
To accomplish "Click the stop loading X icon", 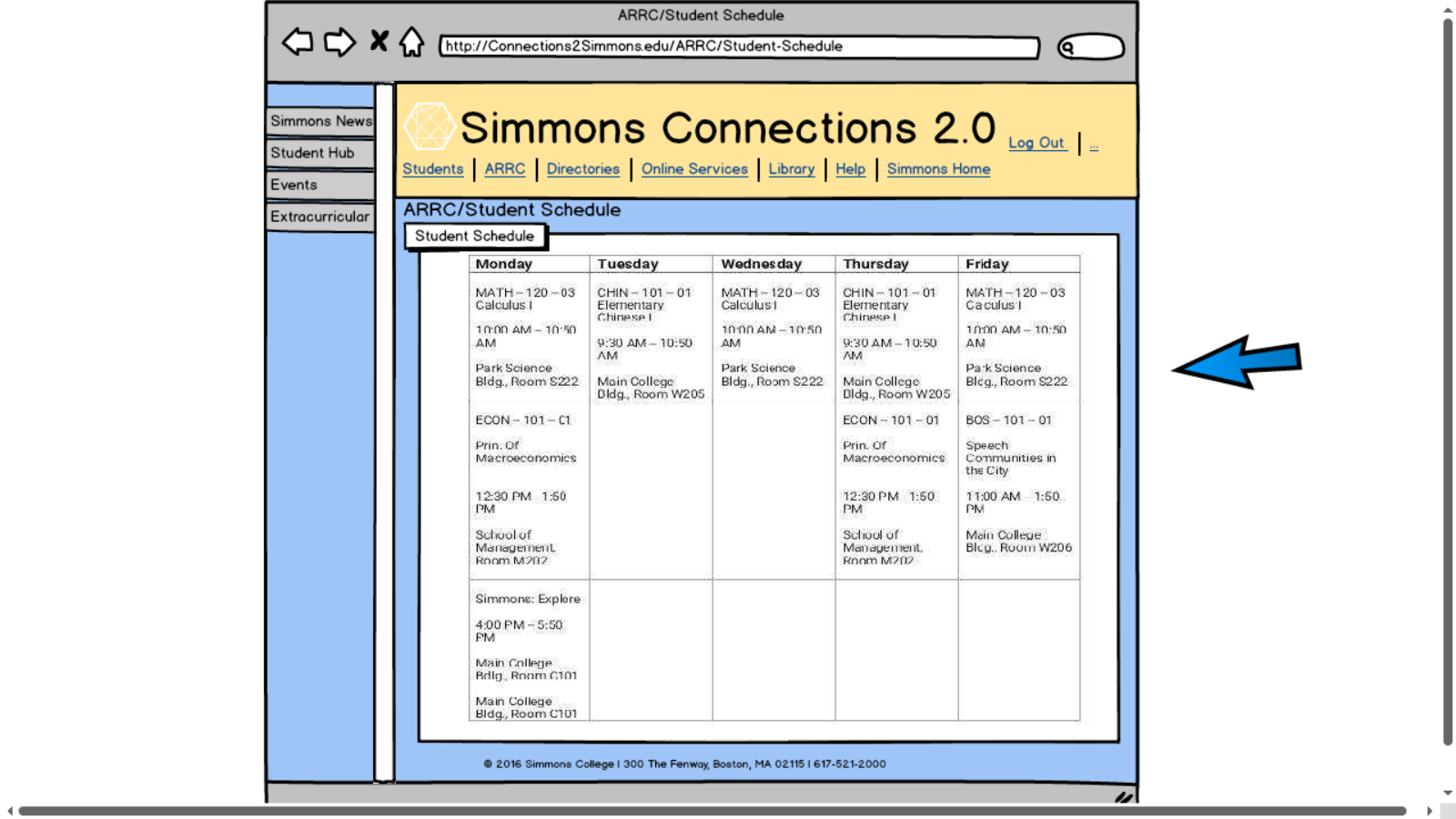I will tap(379, 41).
